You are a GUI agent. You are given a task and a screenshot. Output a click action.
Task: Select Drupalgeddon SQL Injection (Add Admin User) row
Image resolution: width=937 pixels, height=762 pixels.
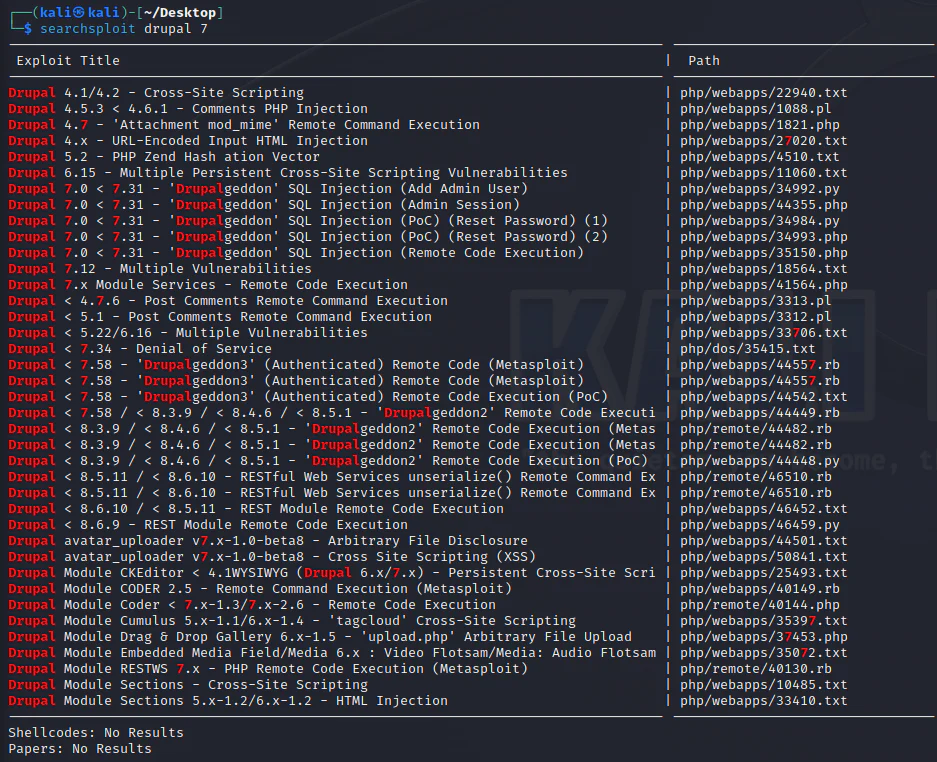pos(268,189)
